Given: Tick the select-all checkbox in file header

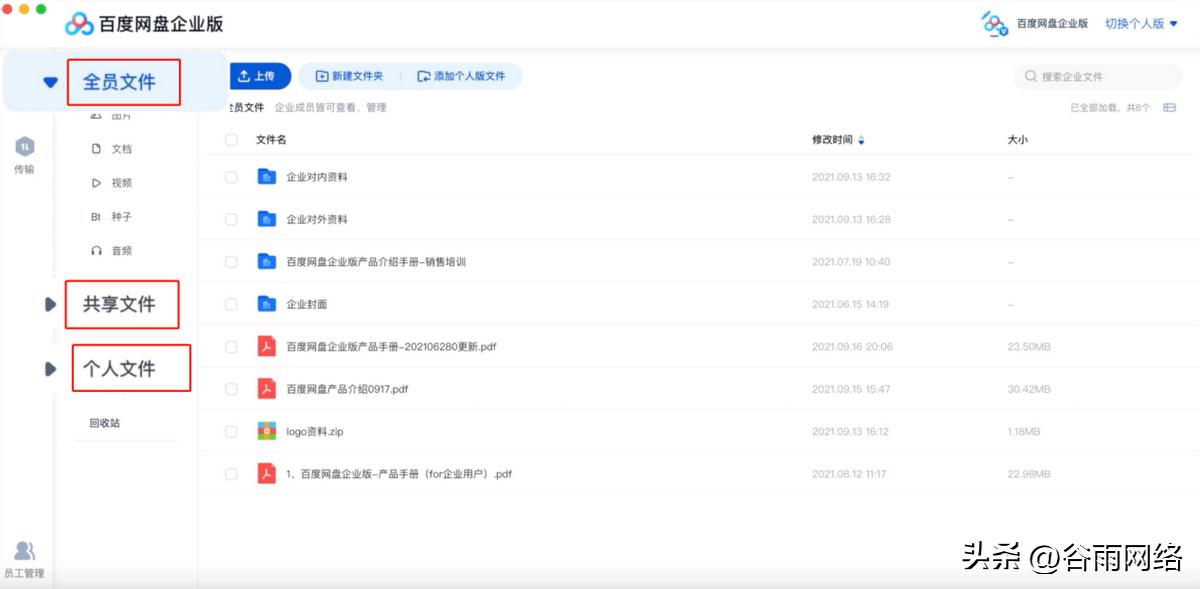Looking at the screenshot, I should coord(230,139).
